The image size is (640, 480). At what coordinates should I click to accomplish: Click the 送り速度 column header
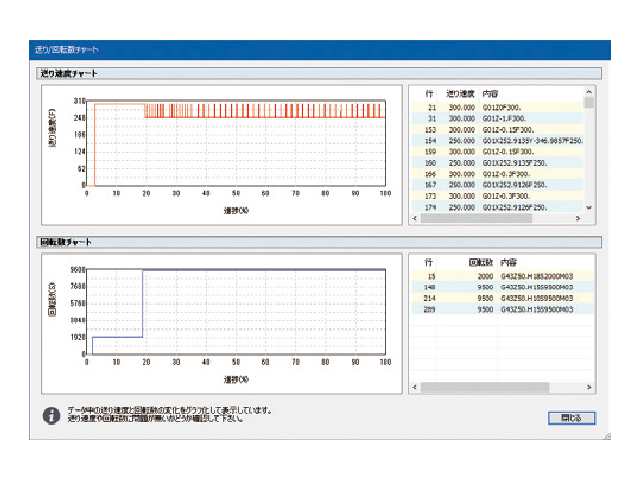pos(460,94)
